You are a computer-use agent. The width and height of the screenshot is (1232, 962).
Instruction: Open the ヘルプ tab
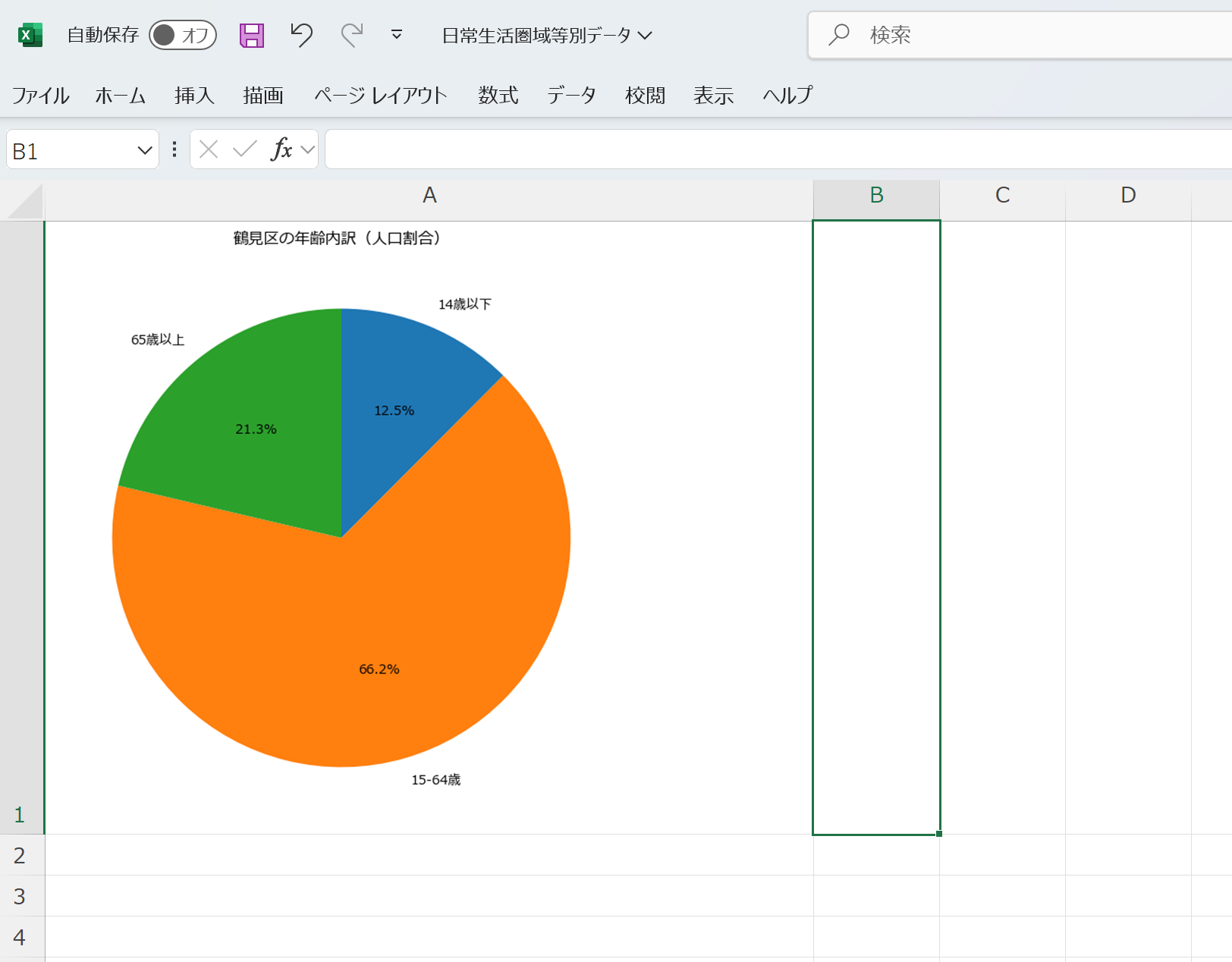[x=787, y=96]
